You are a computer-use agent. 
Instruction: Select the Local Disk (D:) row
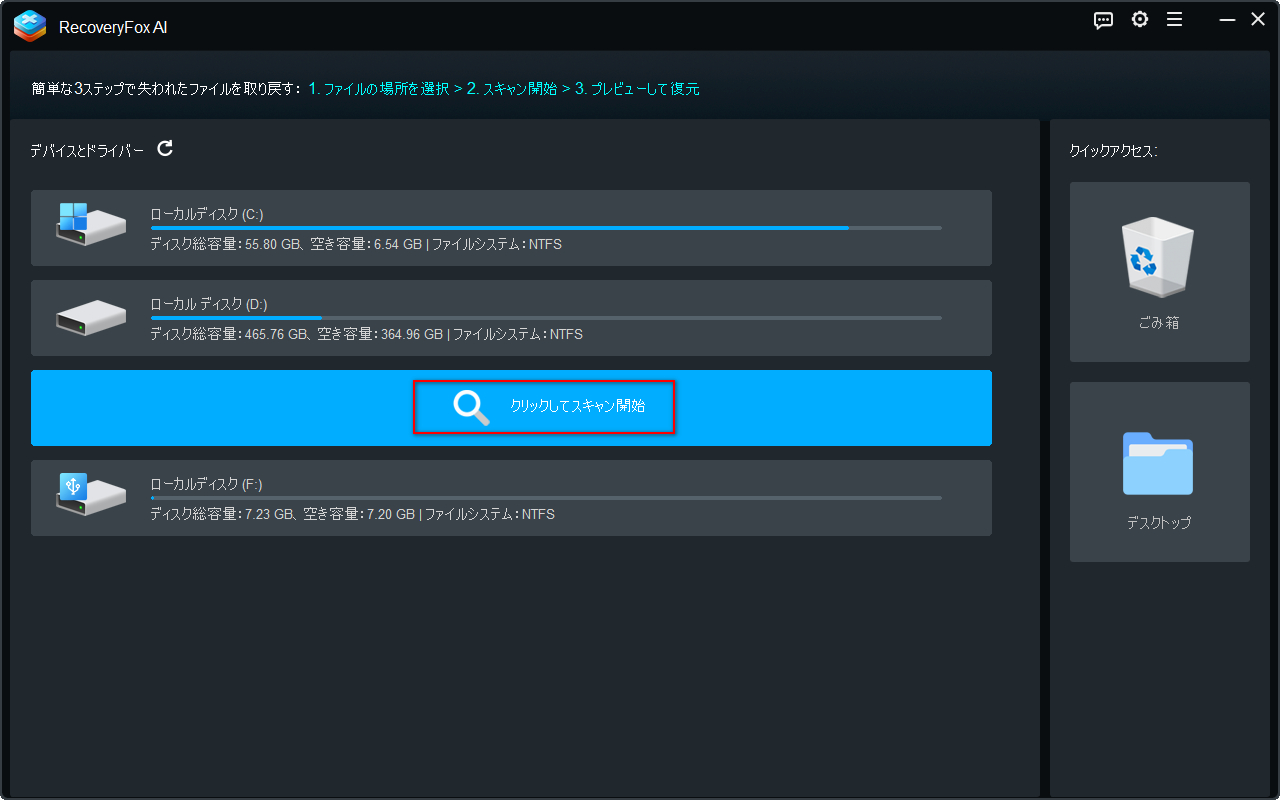[x=511, y=317]
